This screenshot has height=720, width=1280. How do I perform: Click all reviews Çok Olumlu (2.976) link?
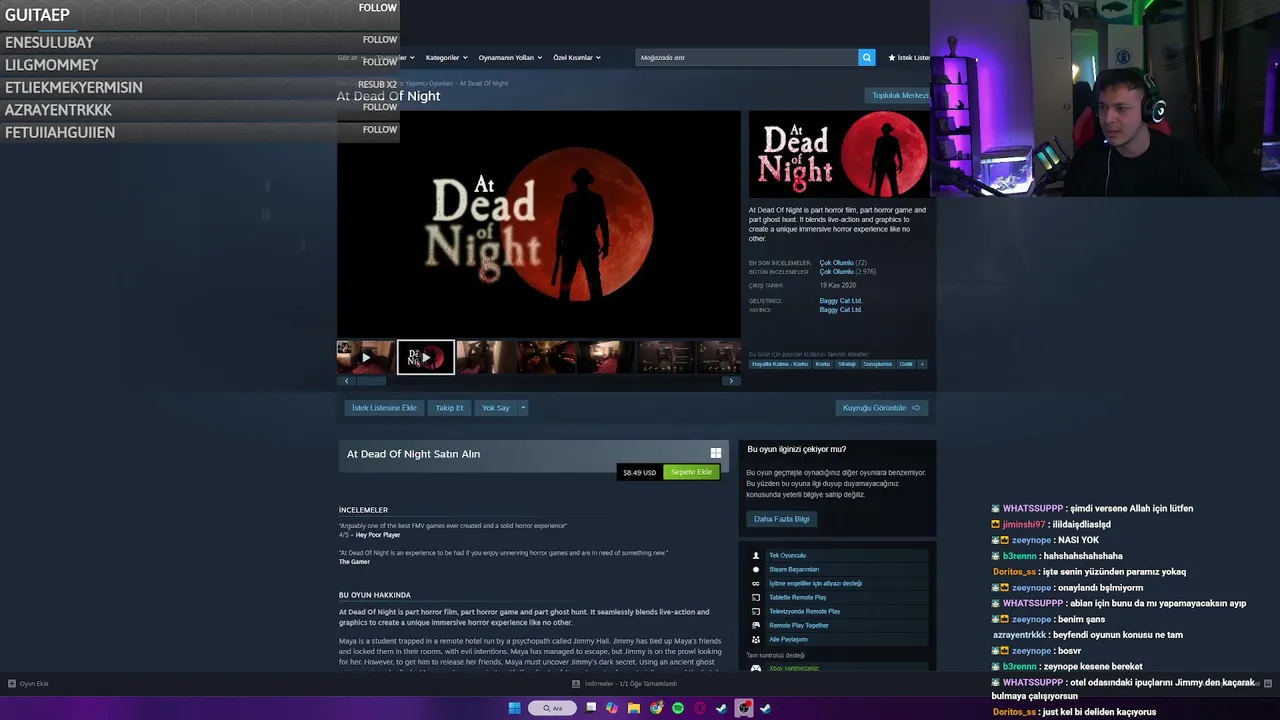pos(848,272)
